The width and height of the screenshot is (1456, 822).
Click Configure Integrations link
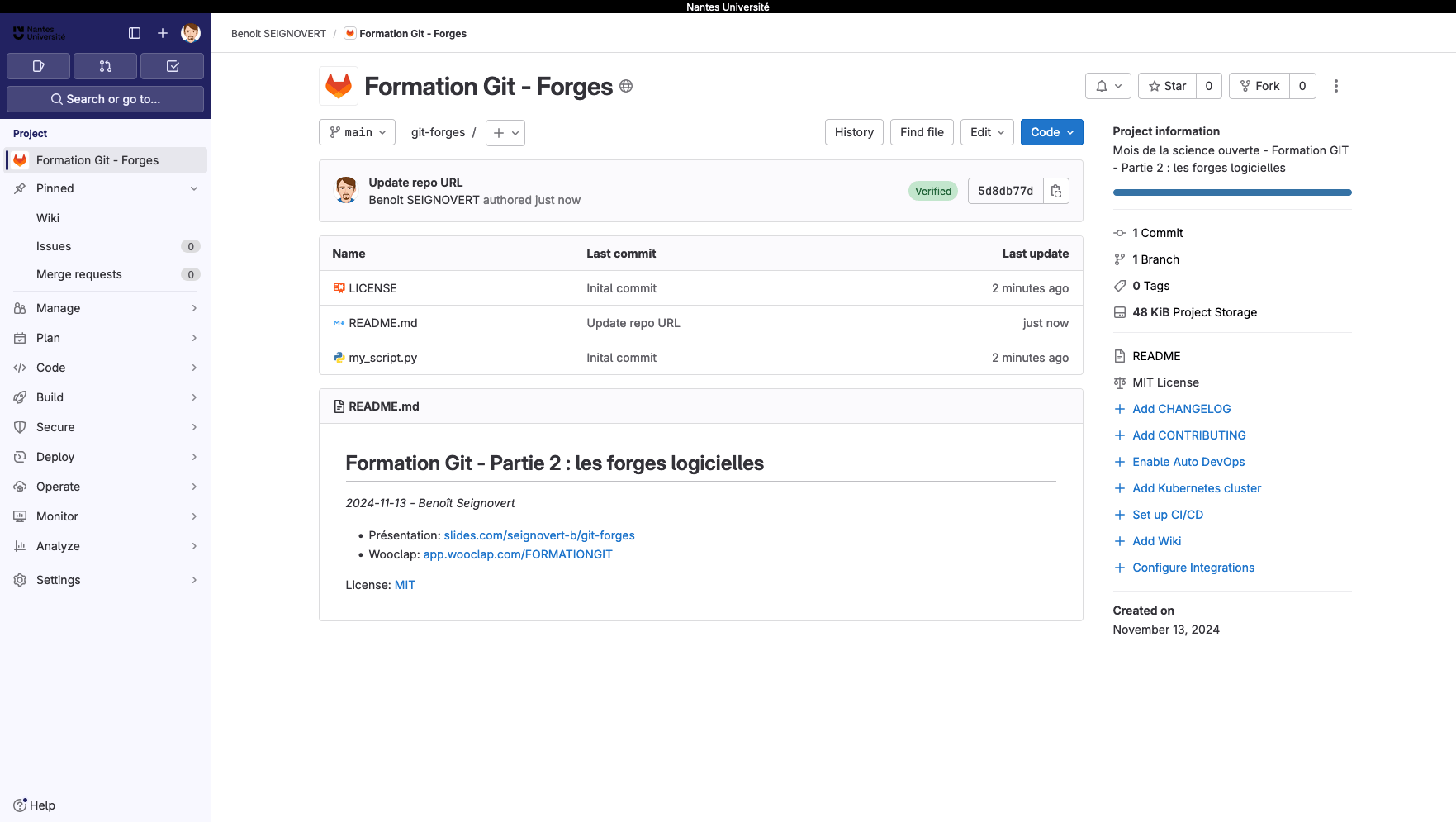coord(1193,568)
